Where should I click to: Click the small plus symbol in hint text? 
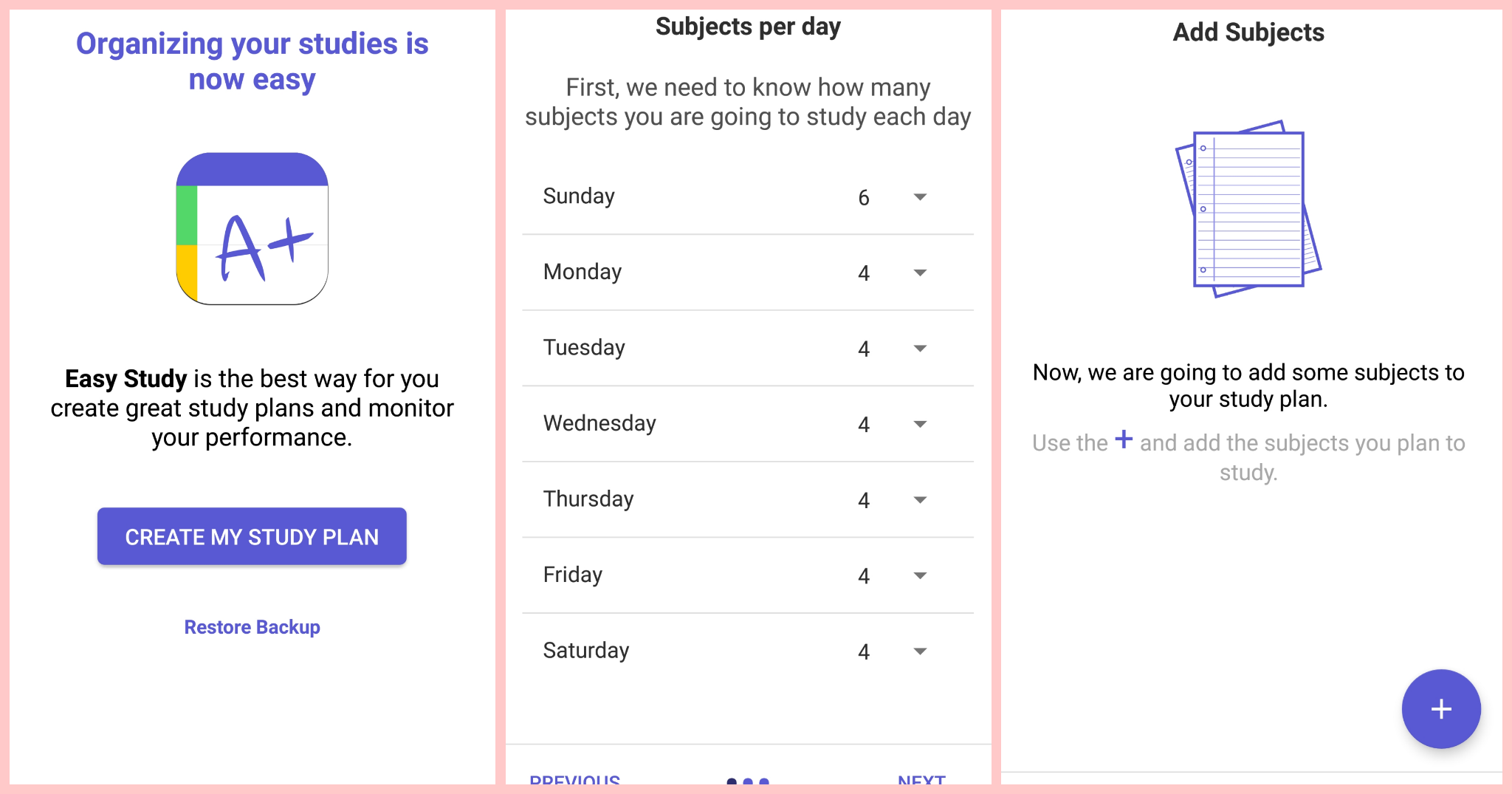point(1124,439)
